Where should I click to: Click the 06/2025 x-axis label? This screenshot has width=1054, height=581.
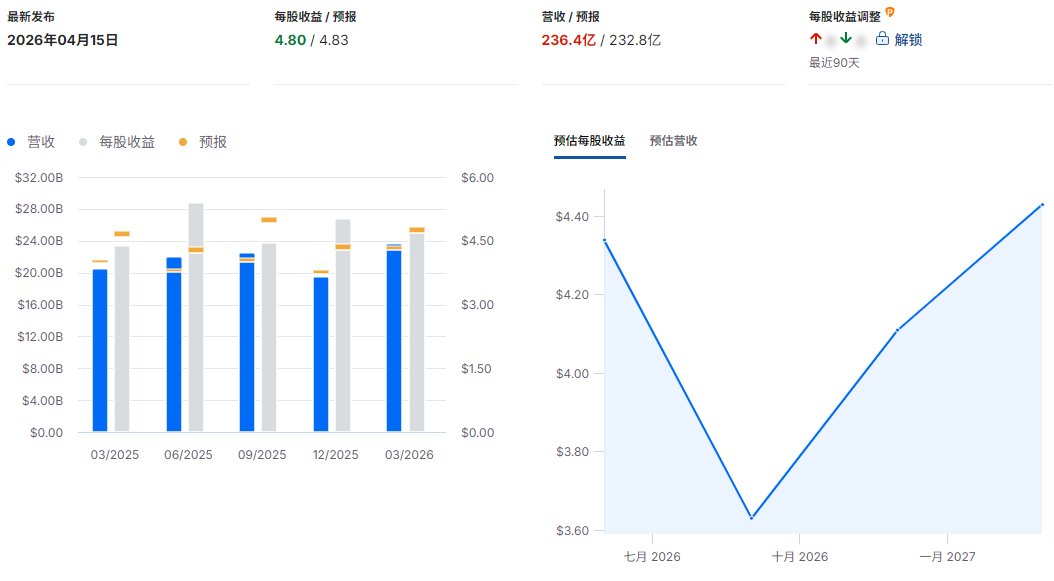click(188, 455)
